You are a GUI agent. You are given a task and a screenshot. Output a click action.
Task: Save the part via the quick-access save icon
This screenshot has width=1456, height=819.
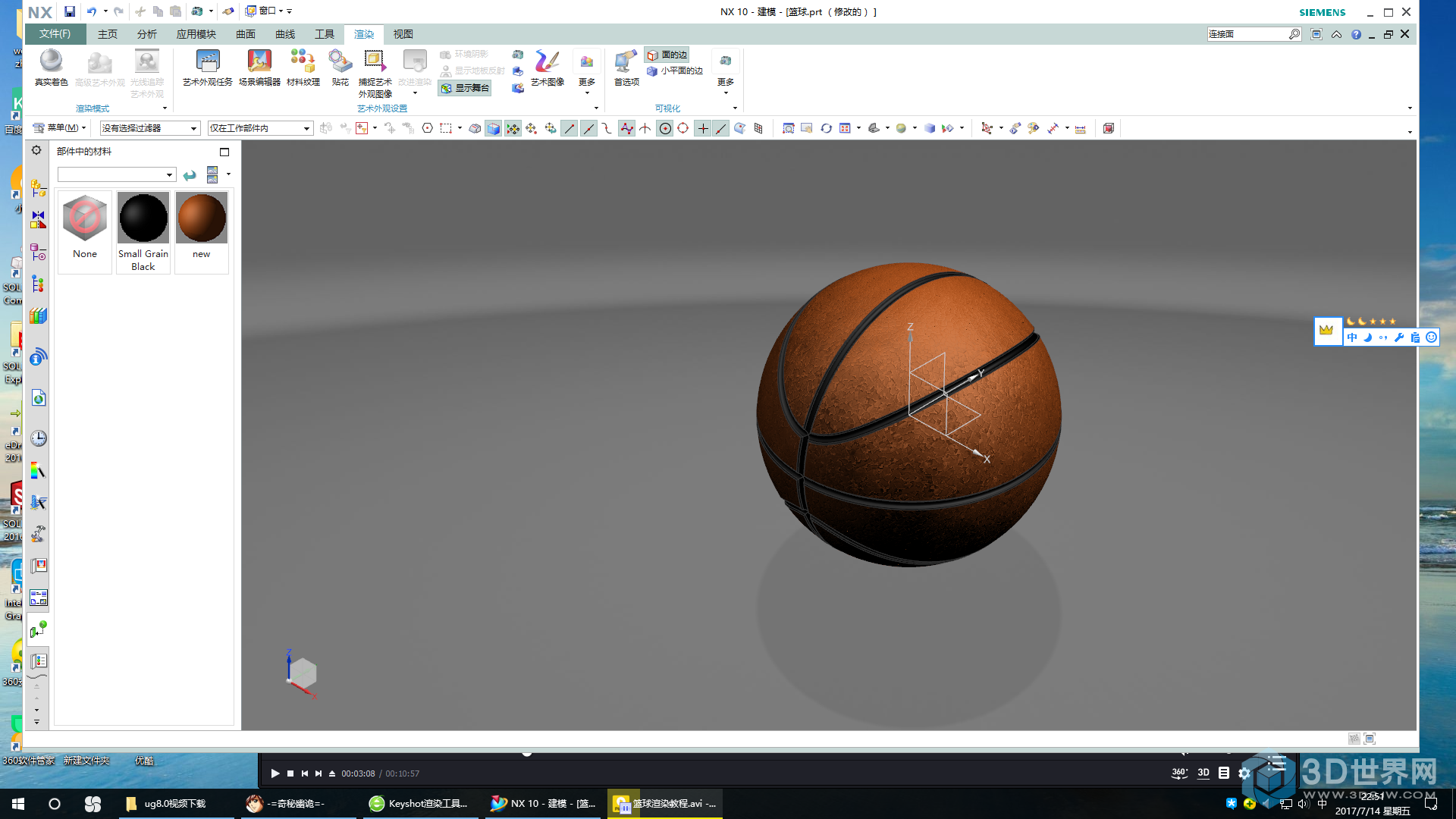[x=70, y=11]
